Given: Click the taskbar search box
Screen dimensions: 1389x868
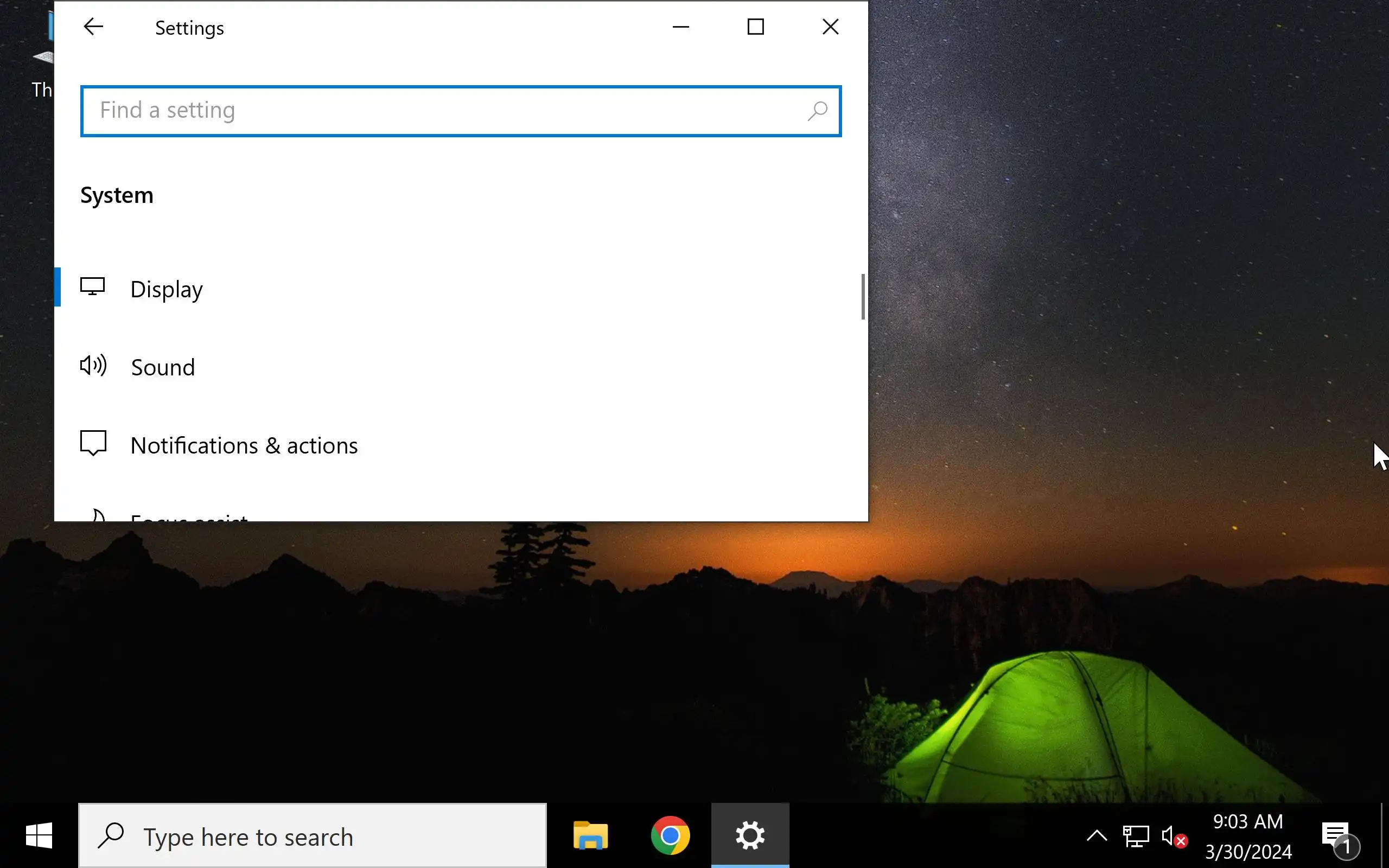Looking at the screenshot, I should pyautogui.click(x=313, y=837).
